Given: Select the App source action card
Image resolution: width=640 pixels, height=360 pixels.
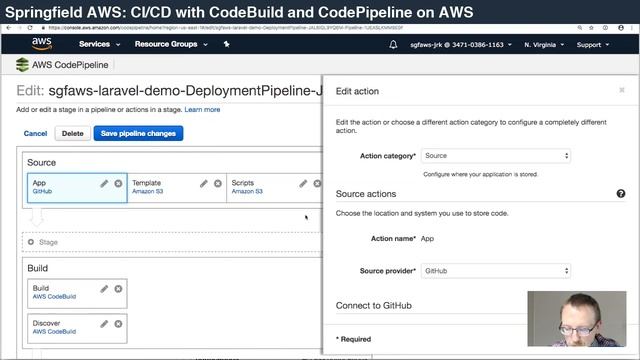Looking at the screenshot, I should click(x=77, y=188).
